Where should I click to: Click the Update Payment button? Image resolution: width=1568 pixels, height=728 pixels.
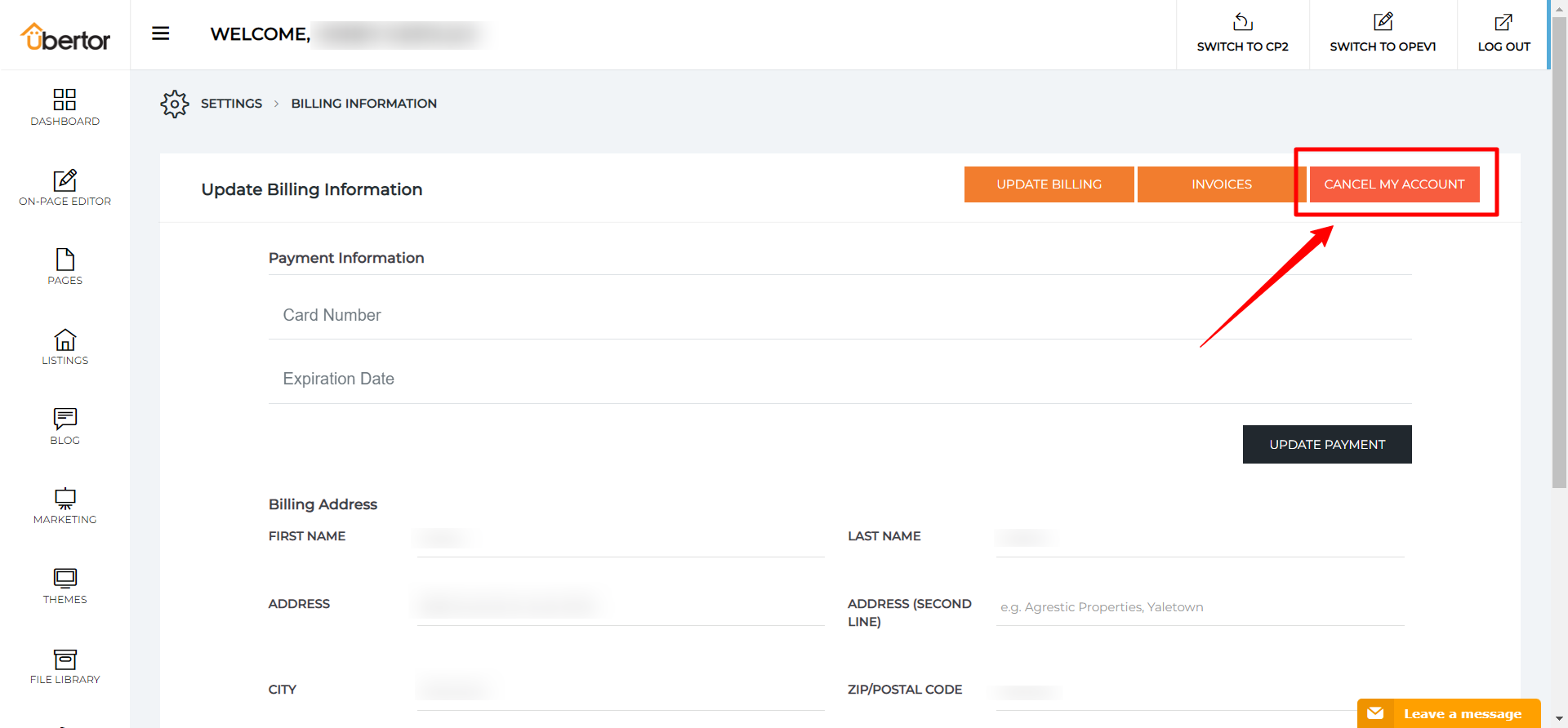coord(1327,445)
